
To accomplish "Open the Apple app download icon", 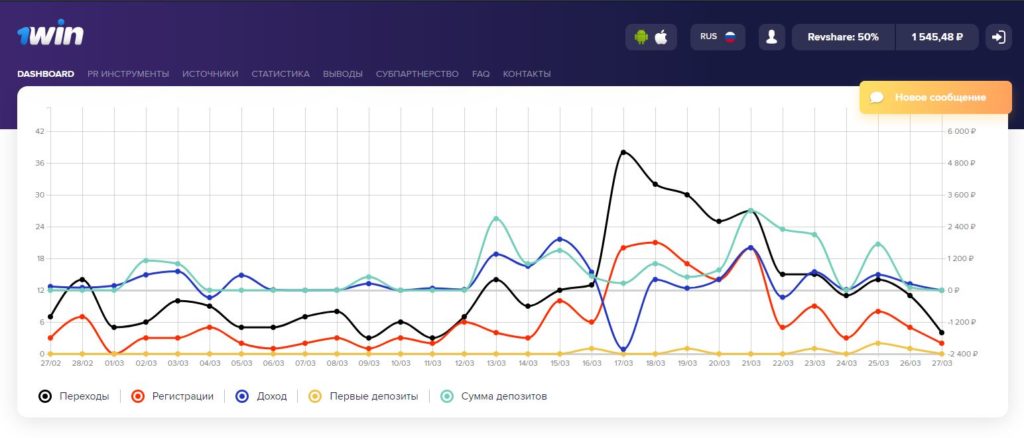I will [661, 37].
